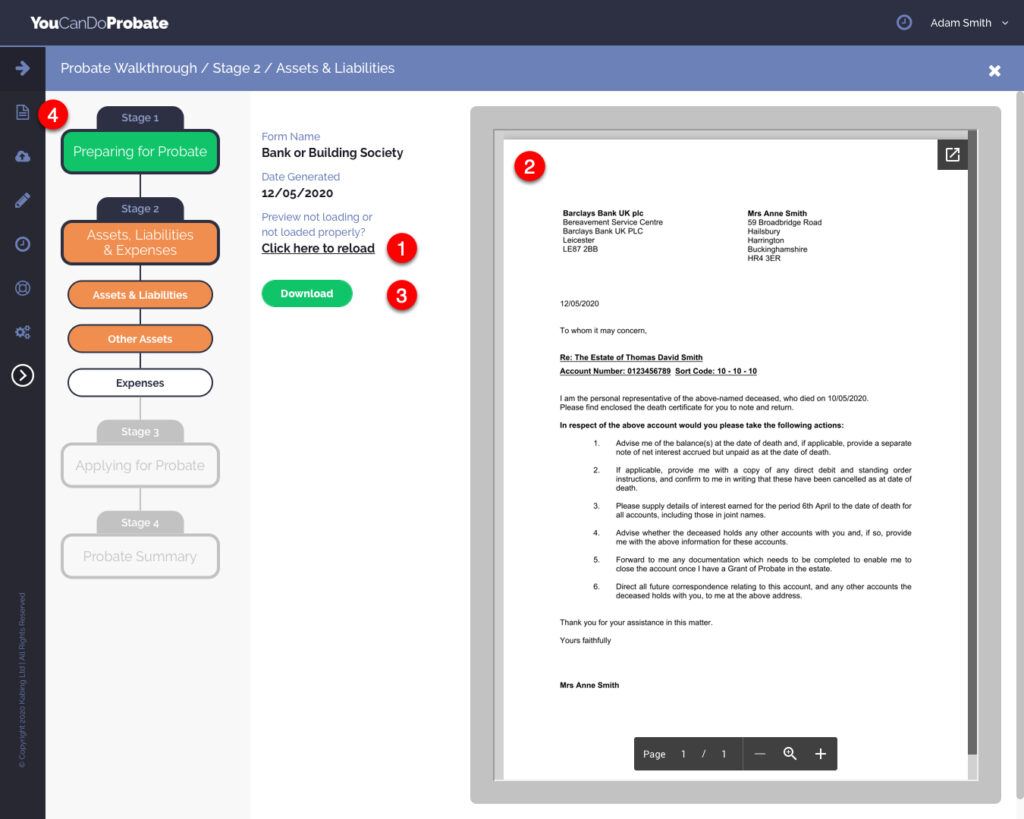
Task: Select the pencil edit sidebar icon
Action: [x=22, y=200]
